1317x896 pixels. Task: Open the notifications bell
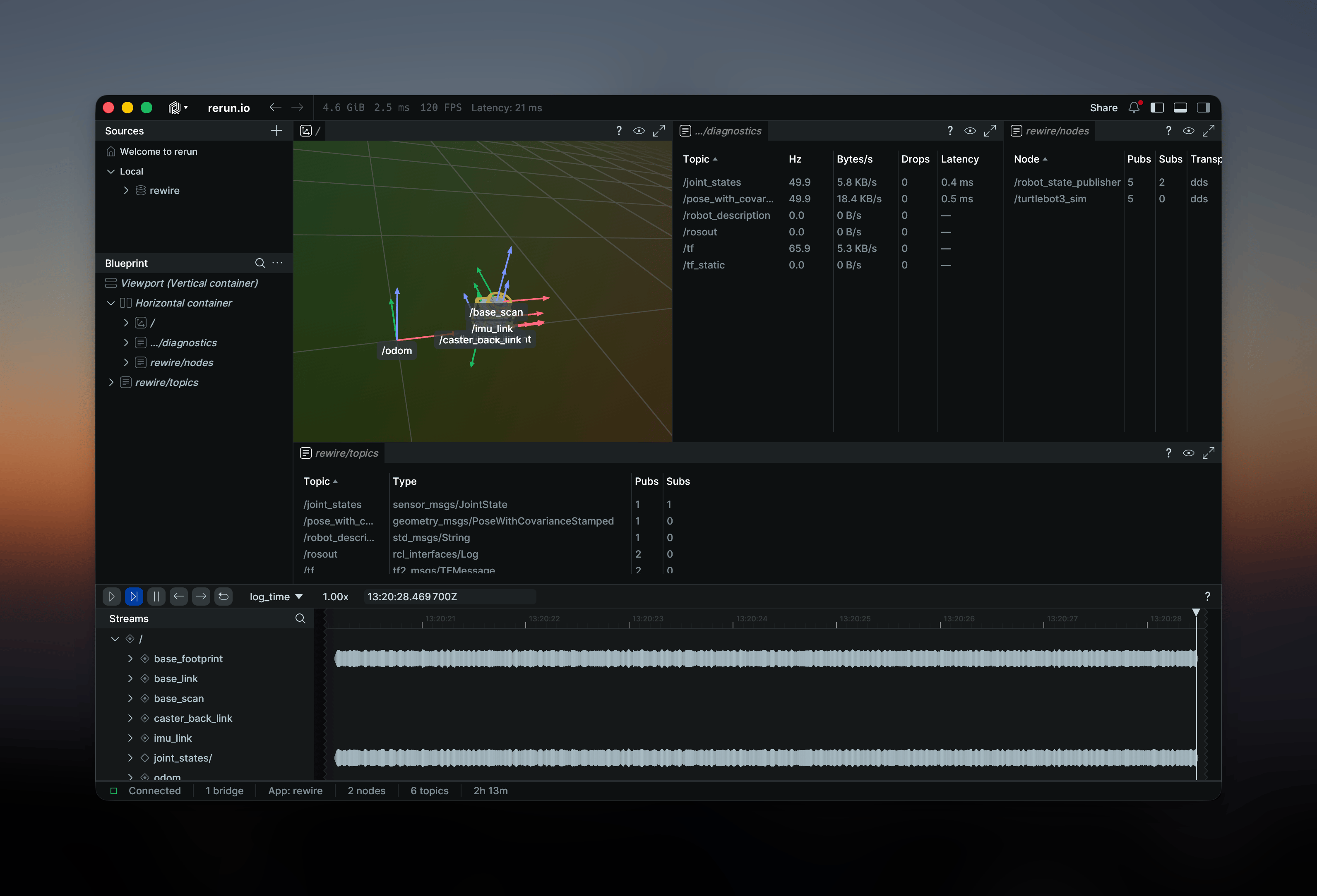coord(1134,107)
